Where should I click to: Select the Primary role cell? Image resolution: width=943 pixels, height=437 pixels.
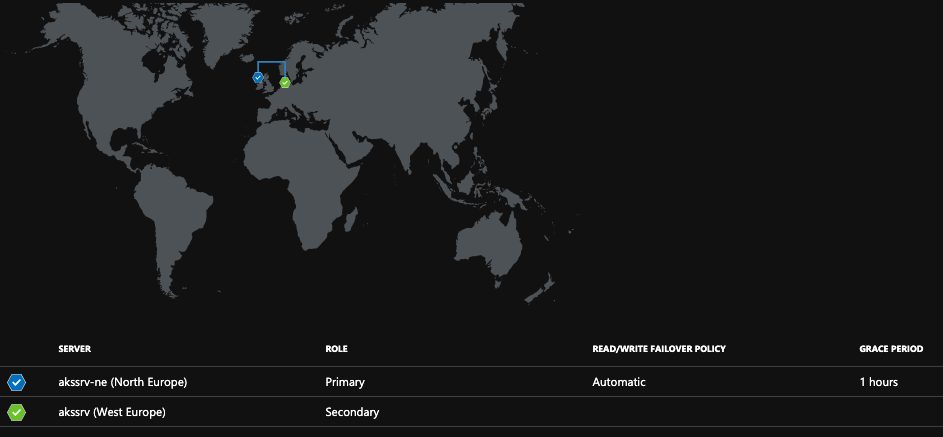pyautogui.click(x=345, y=382)
